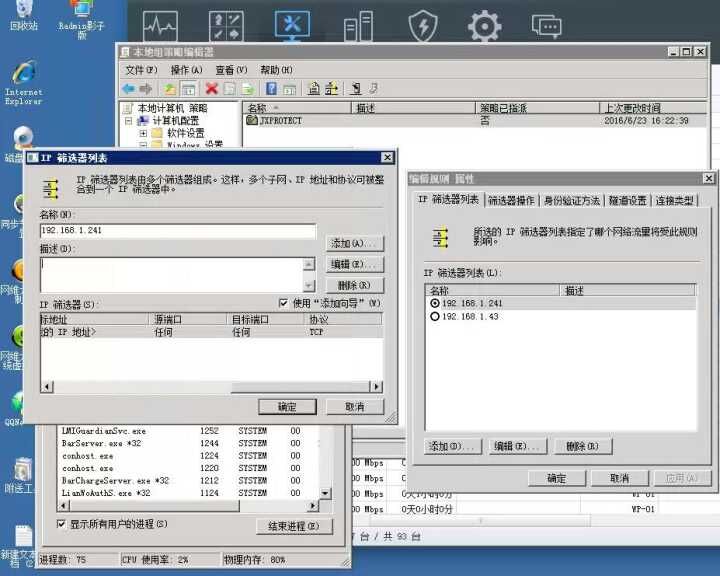Expand the 软件设置 tree node
The image size is (720, 576).
click(143, 133)
